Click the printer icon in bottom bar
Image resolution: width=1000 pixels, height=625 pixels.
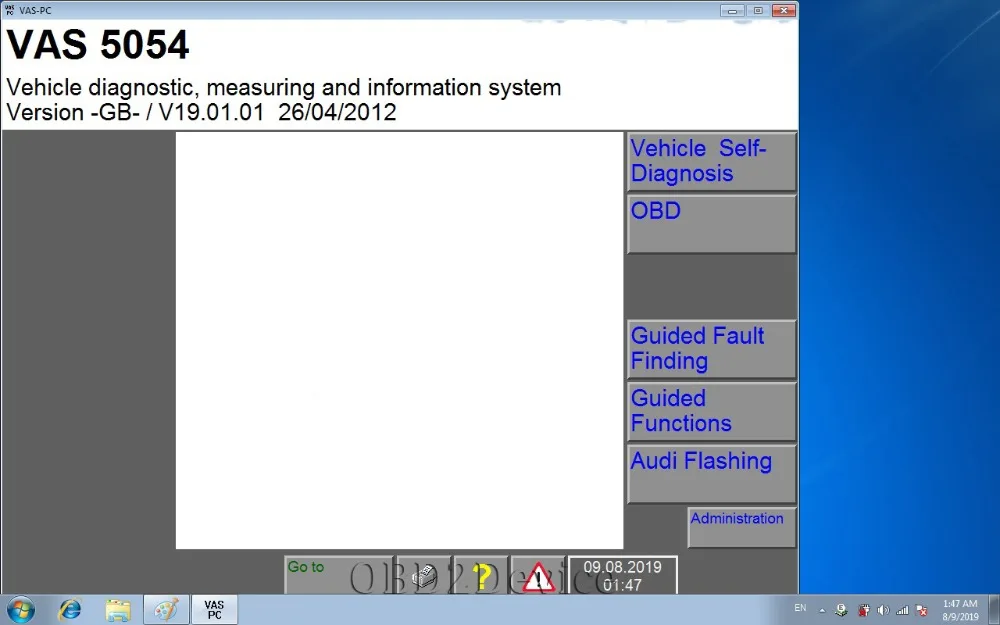point(424,576)
